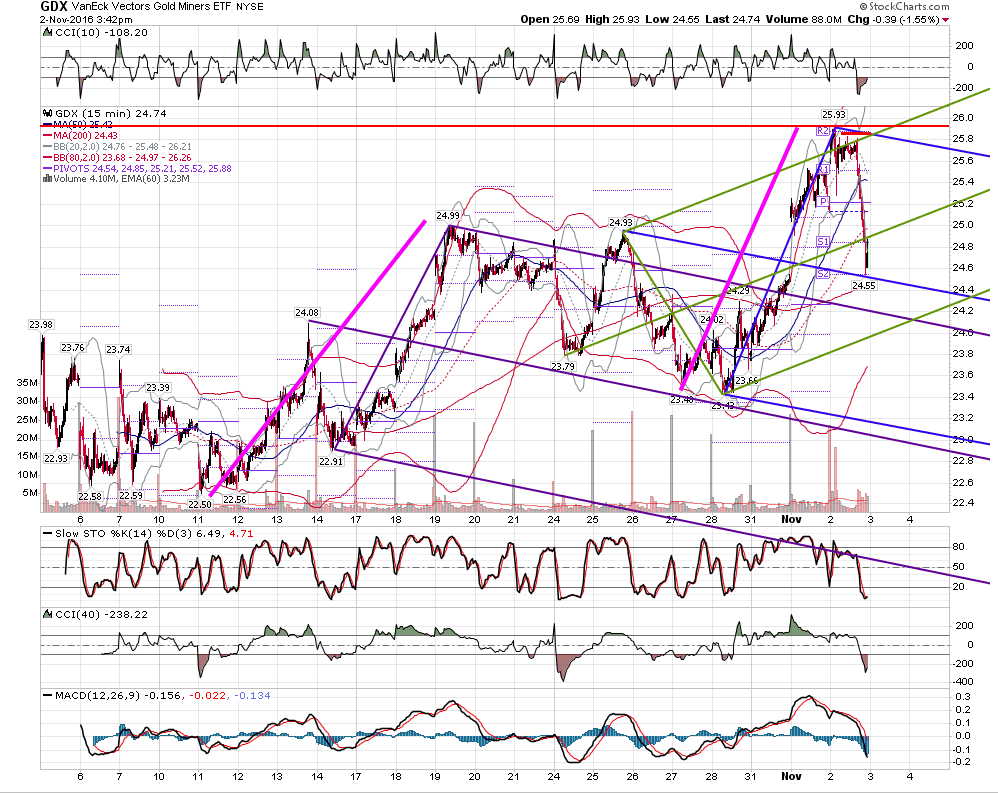Click the red down arrow next to Chg
Screen dimensions: 998x793
945,20
